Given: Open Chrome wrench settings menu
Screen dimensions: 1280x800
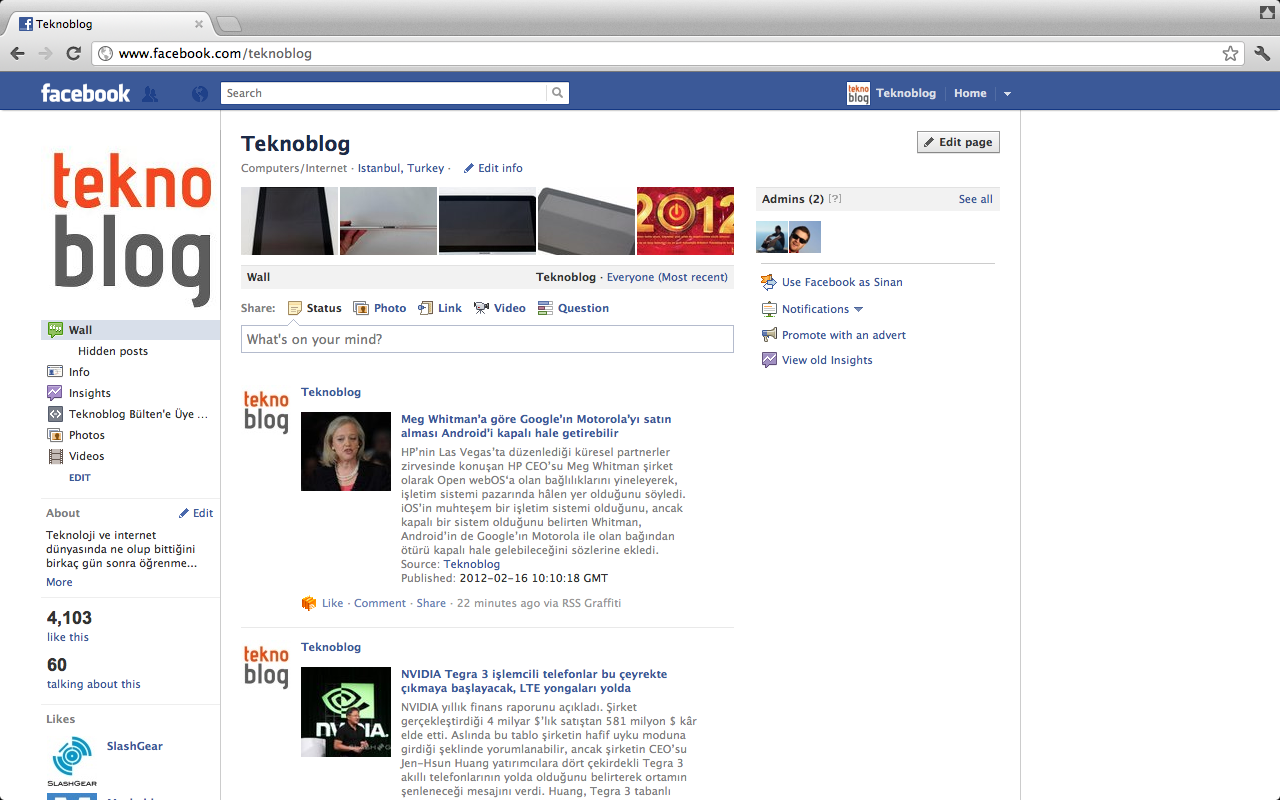Looking at the screenshot, I should [1261, 54].
